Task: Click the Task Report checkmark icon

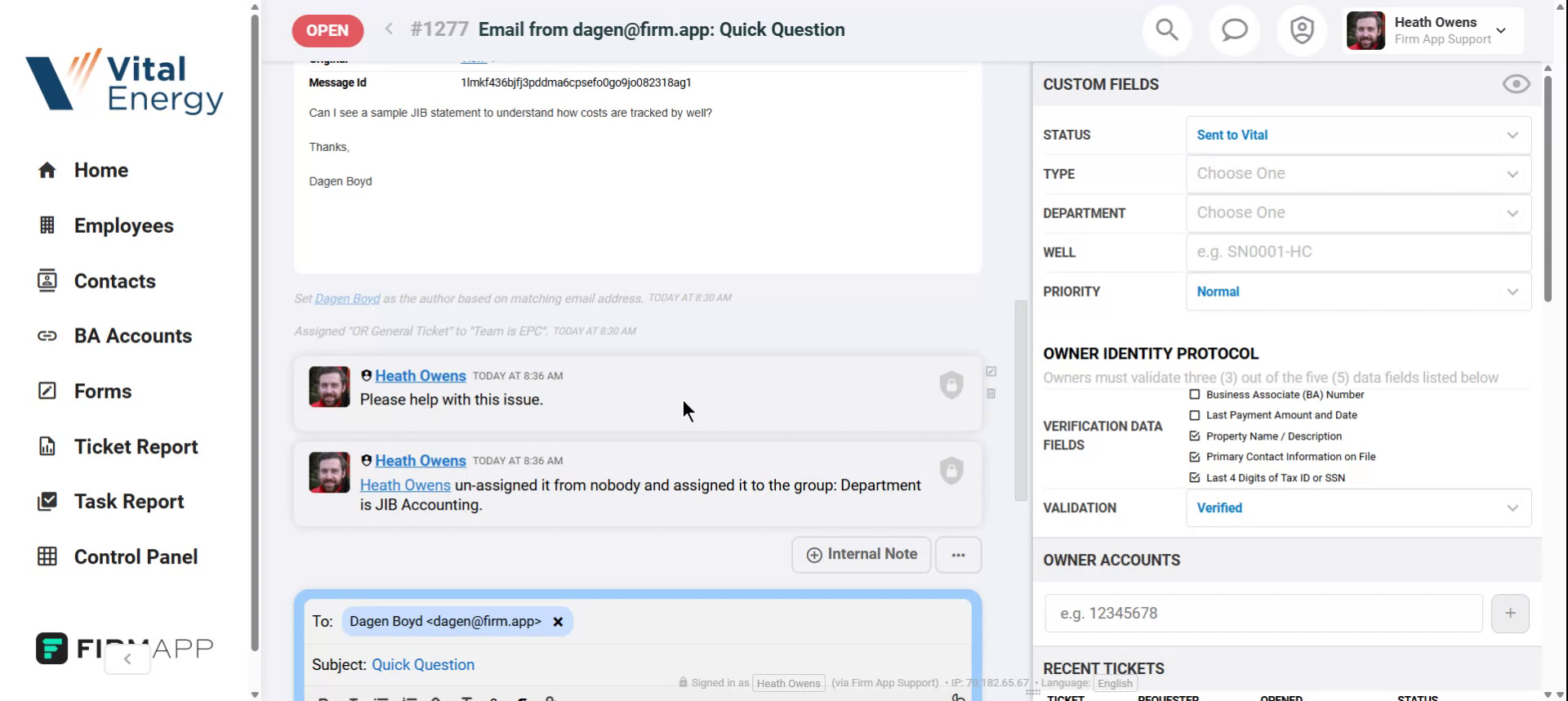Action: pyautogui.click(x=47, y=501)
